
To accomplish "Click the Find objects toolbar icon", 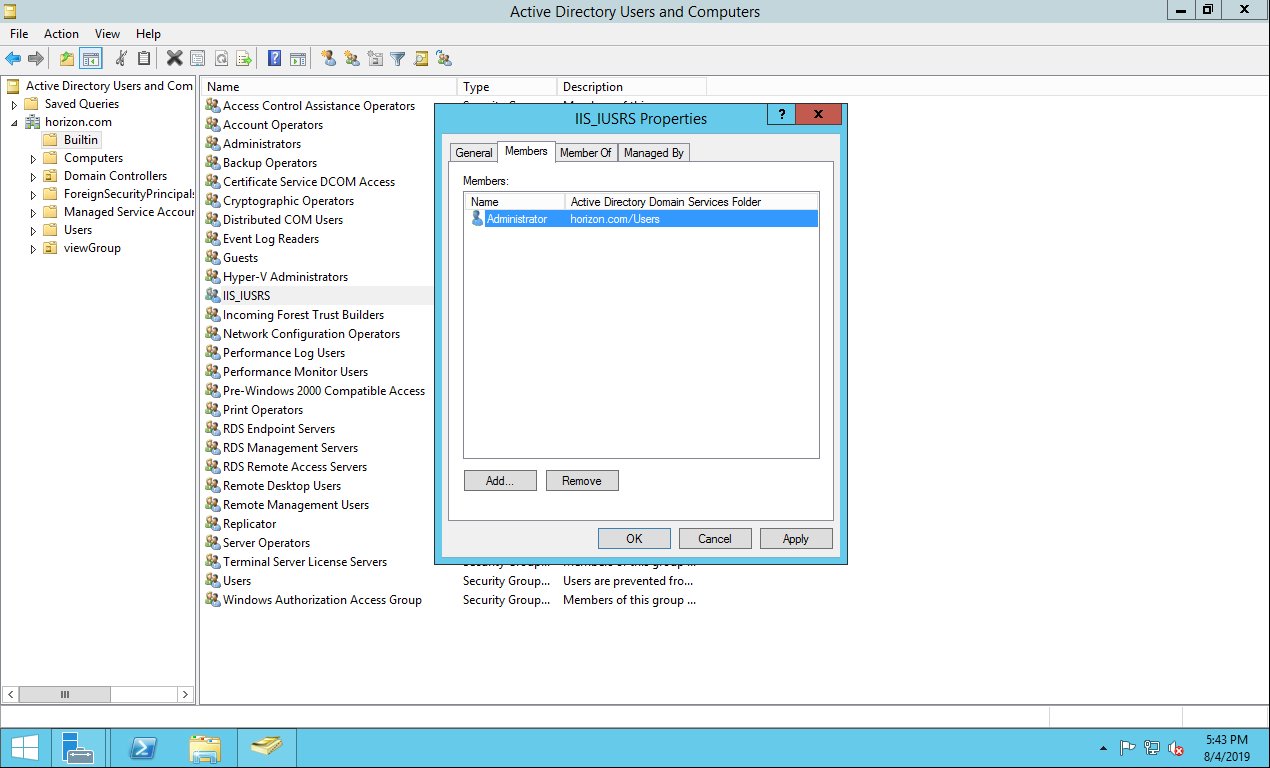I will tap(421, 59).
